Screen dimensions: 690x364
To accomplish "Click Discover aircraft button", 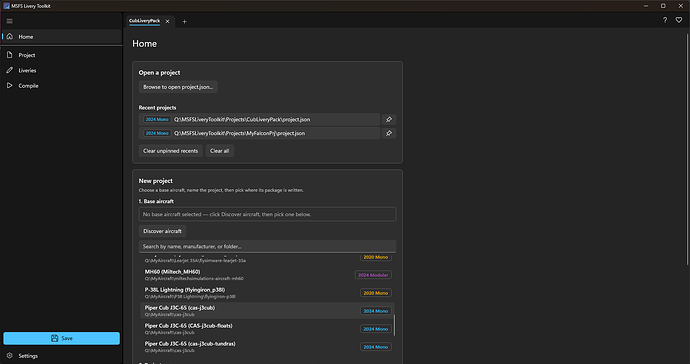I will (162, 231).
